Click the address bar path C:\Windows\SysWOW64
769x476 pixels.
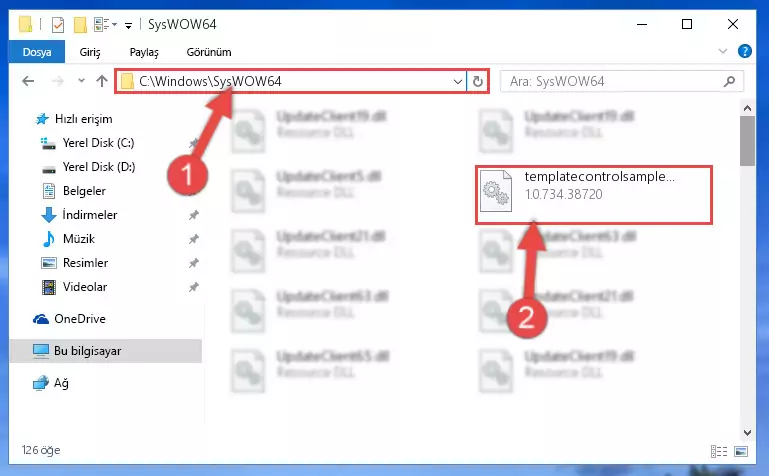pos(210,81)
